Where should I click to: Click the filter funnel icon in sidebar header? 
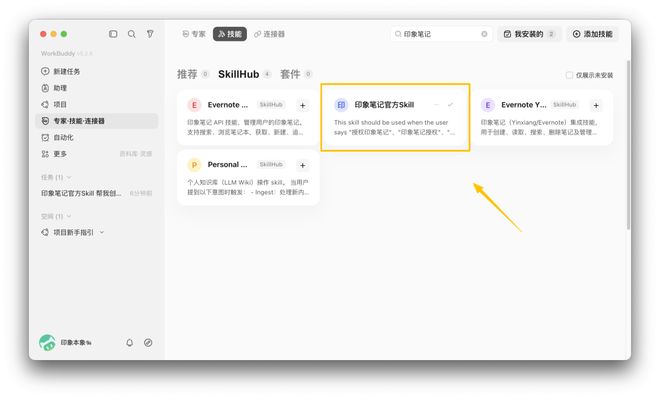150,34
